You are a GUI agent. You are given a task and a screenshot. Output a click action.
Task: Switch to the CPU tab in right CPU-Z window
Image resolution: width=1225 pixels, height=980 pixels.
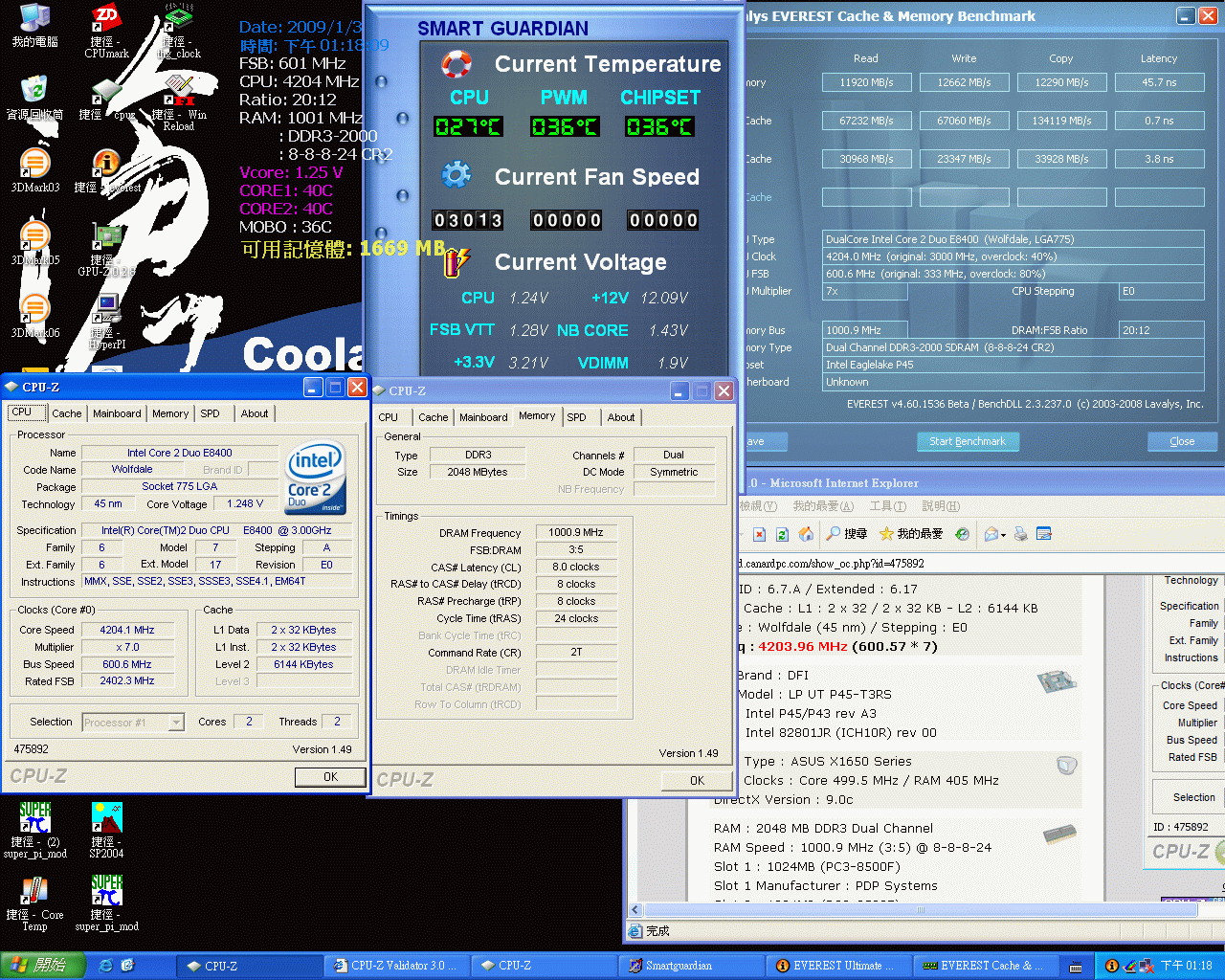[389, 417]
